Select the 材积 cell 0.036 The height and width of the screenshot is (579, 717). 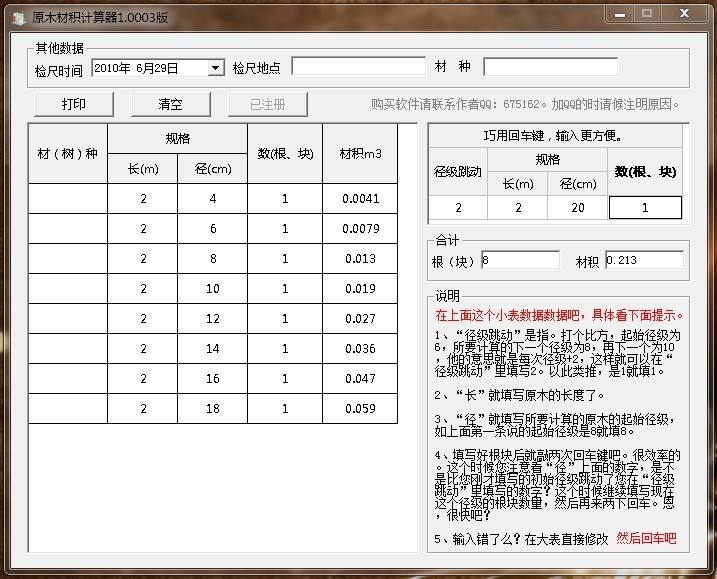tap(360, 348)
